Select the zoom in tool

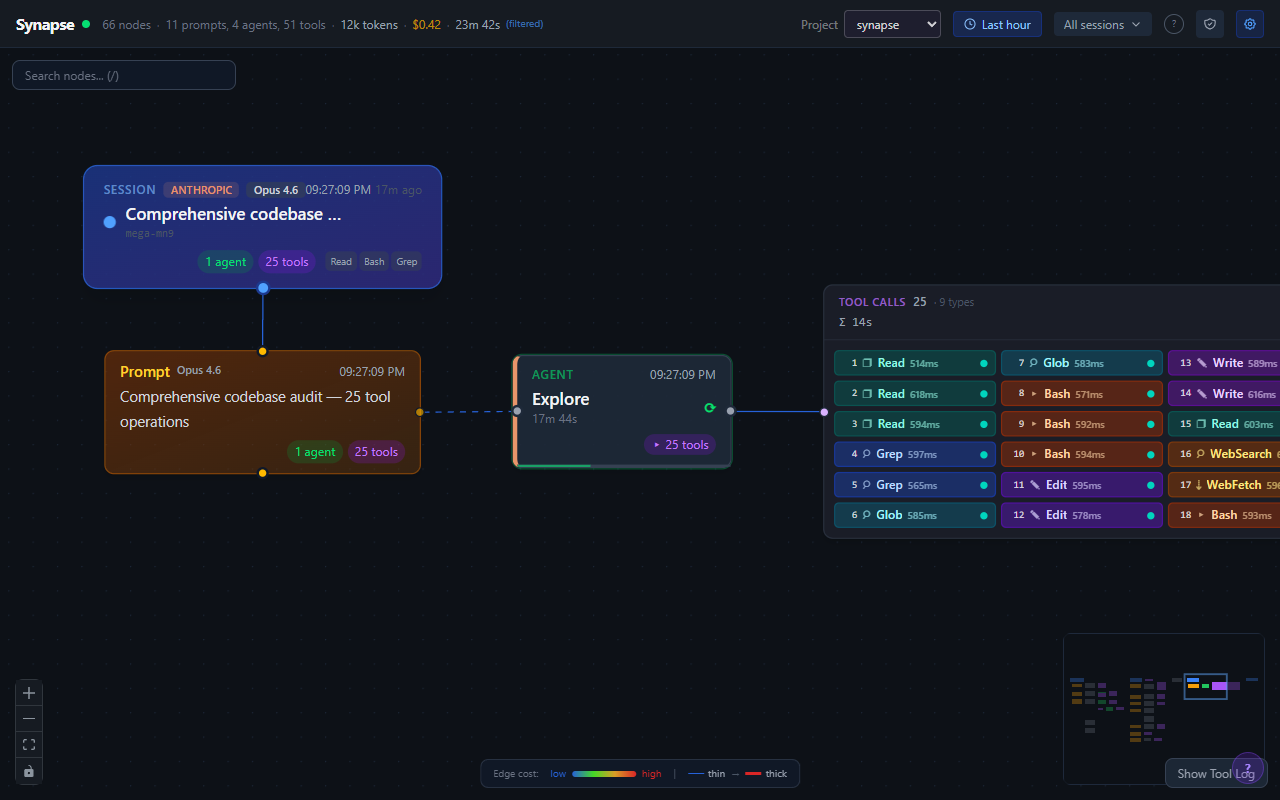(28, 692)
